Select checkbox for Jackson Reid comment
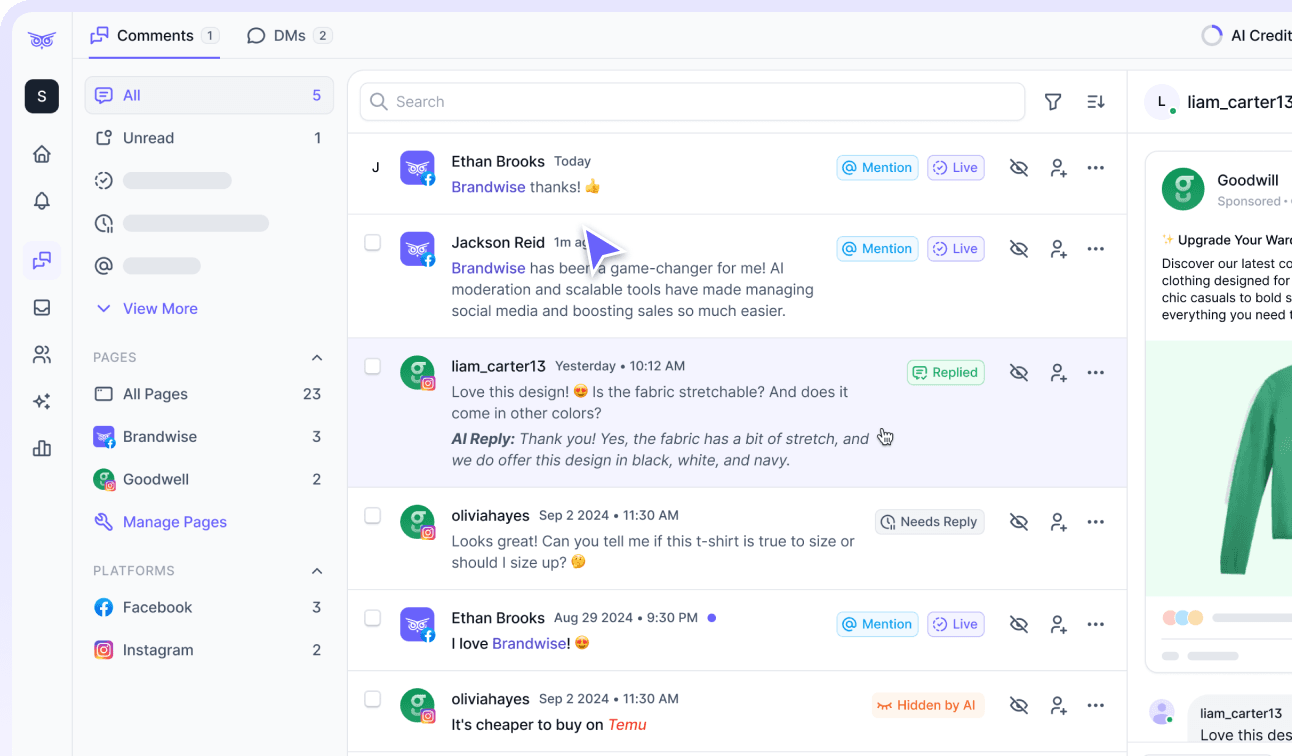Image resolution: width=1292 pixels, height=756 pixels. 373,243
